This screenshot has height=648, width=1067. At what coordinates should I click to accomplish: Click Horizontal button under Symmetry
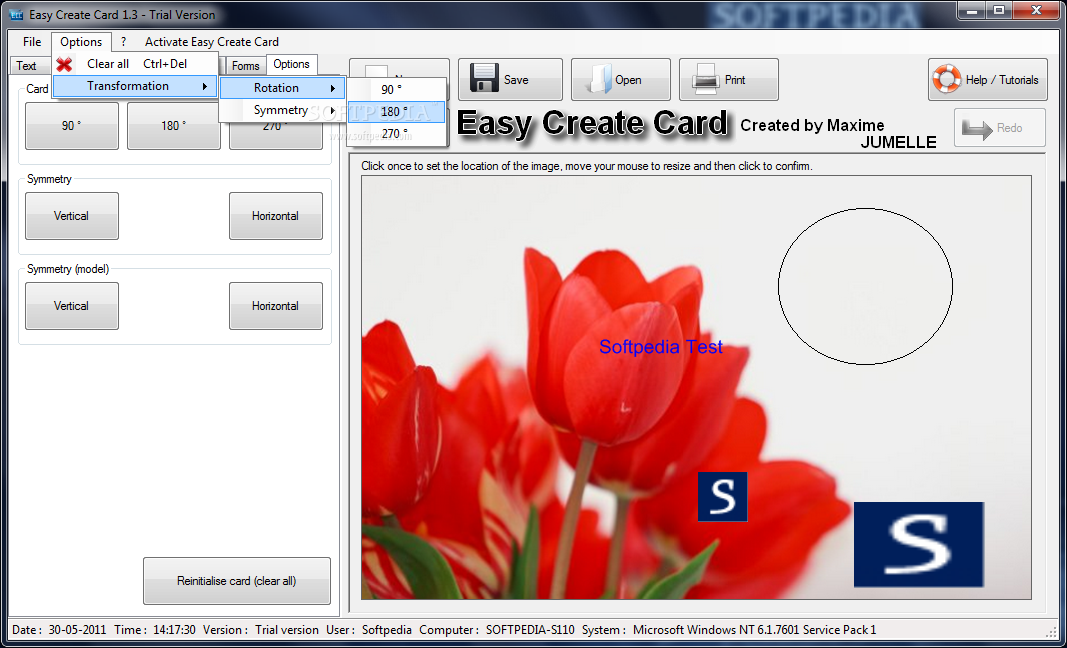(x=276, y=216)
